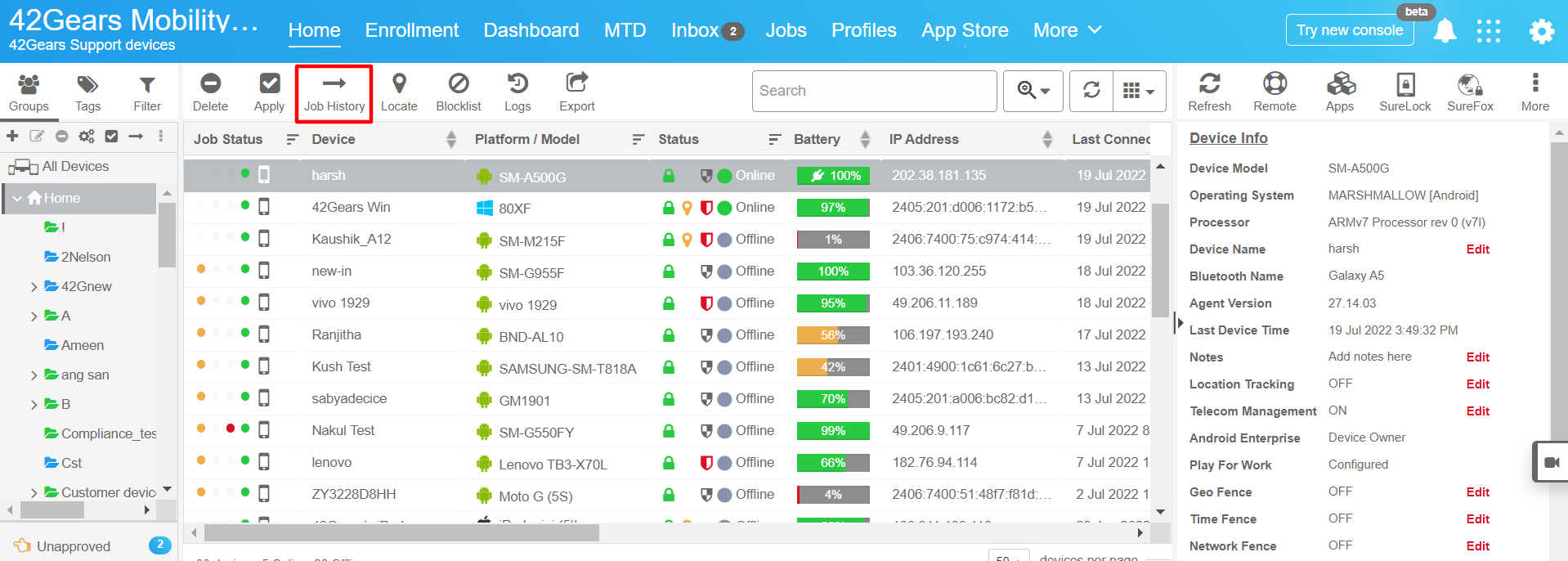The image size is (1568, 561).
Task: Expand the B folder
Action: pos(34,405)
